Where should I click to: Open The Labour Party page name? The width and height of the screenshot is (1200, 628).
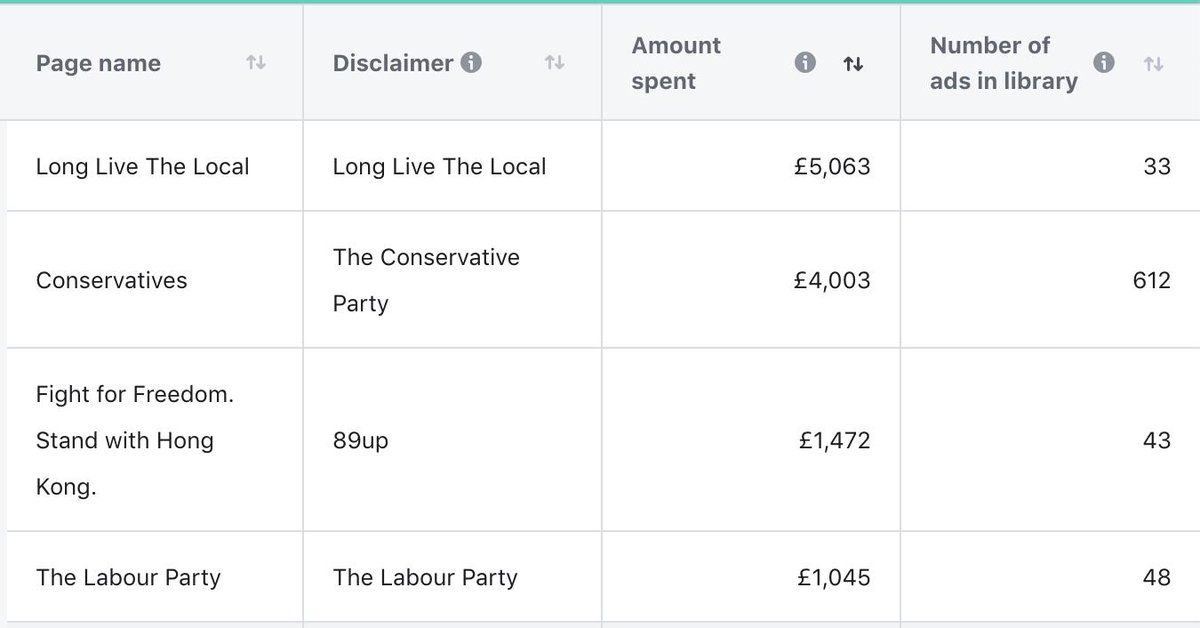pos(128,577)
